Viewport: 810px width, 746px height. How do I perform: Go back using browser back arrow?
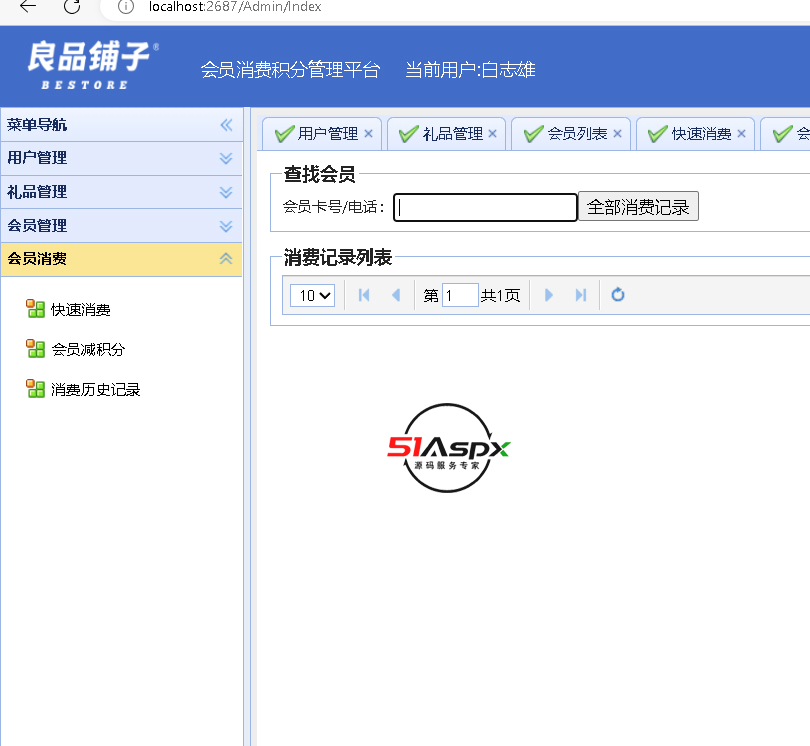click(28, 7)
